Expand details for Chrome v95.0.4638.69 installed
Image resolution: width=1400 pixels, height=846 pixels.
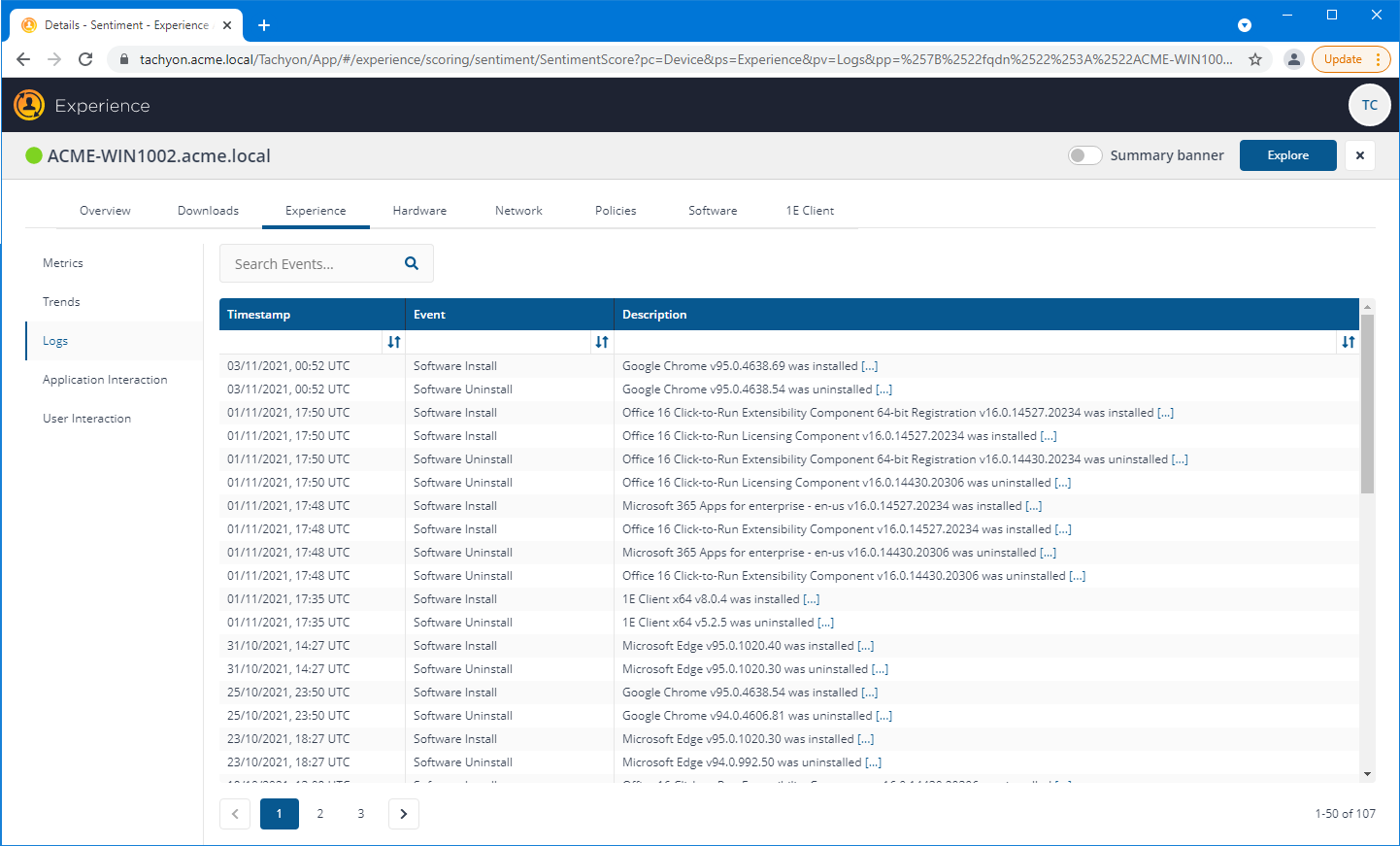pos(870,366)
